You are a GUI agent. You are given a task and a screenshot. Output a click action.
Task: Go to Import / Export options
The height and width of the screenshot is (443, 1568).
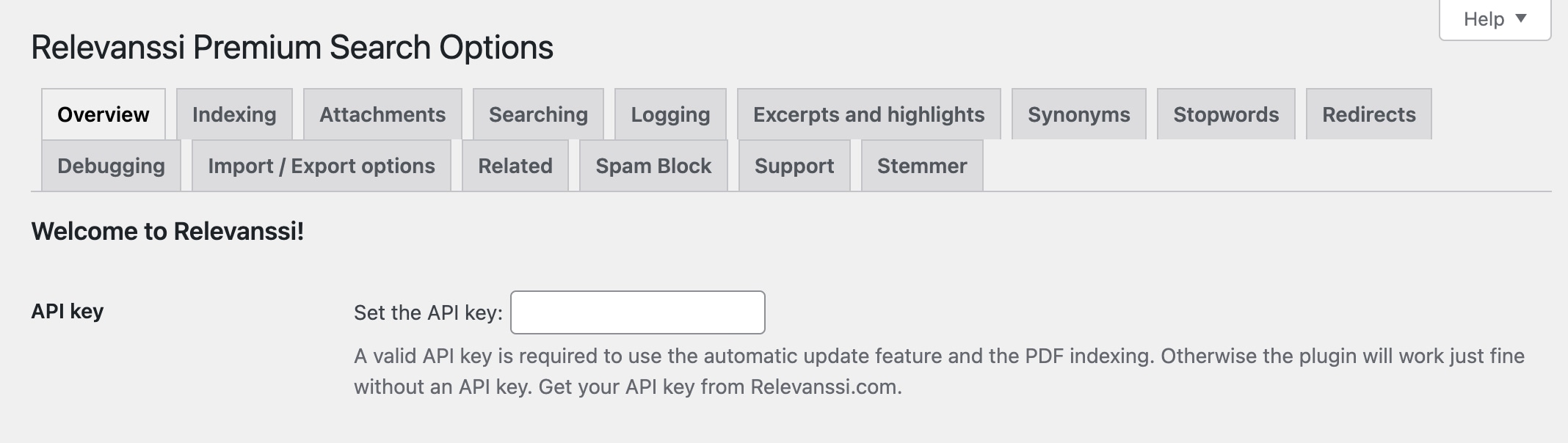[x=321, y=166]
